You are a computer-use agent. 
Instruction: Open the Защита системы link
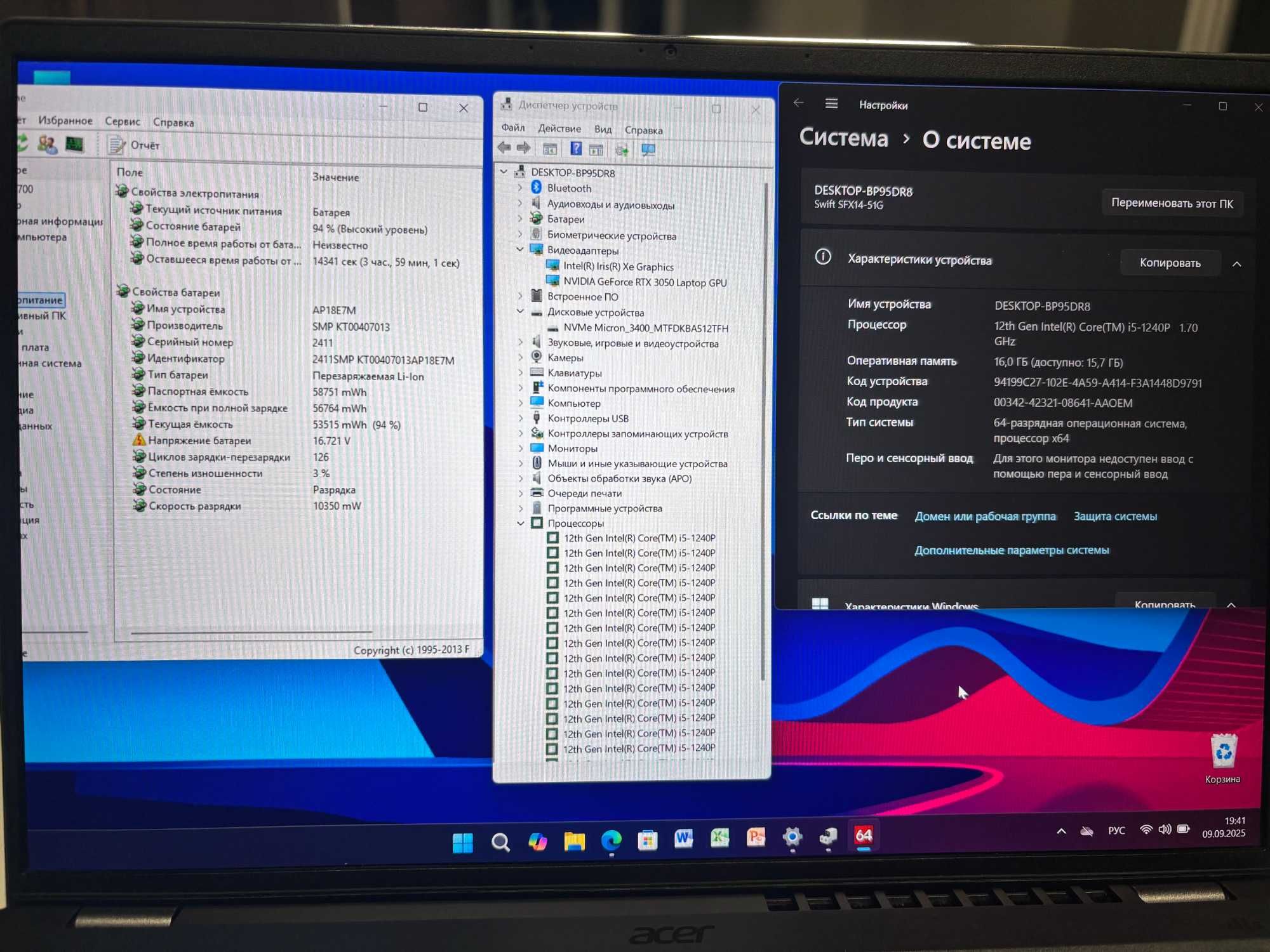click(1115, 516)
